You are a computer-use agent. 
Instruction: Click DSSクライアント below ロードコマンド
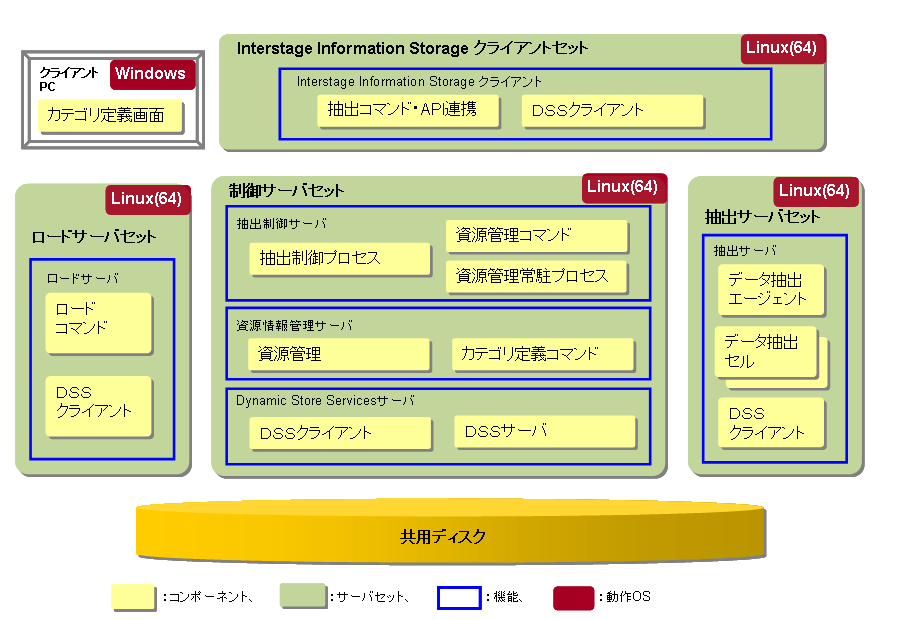pos(98,406)
